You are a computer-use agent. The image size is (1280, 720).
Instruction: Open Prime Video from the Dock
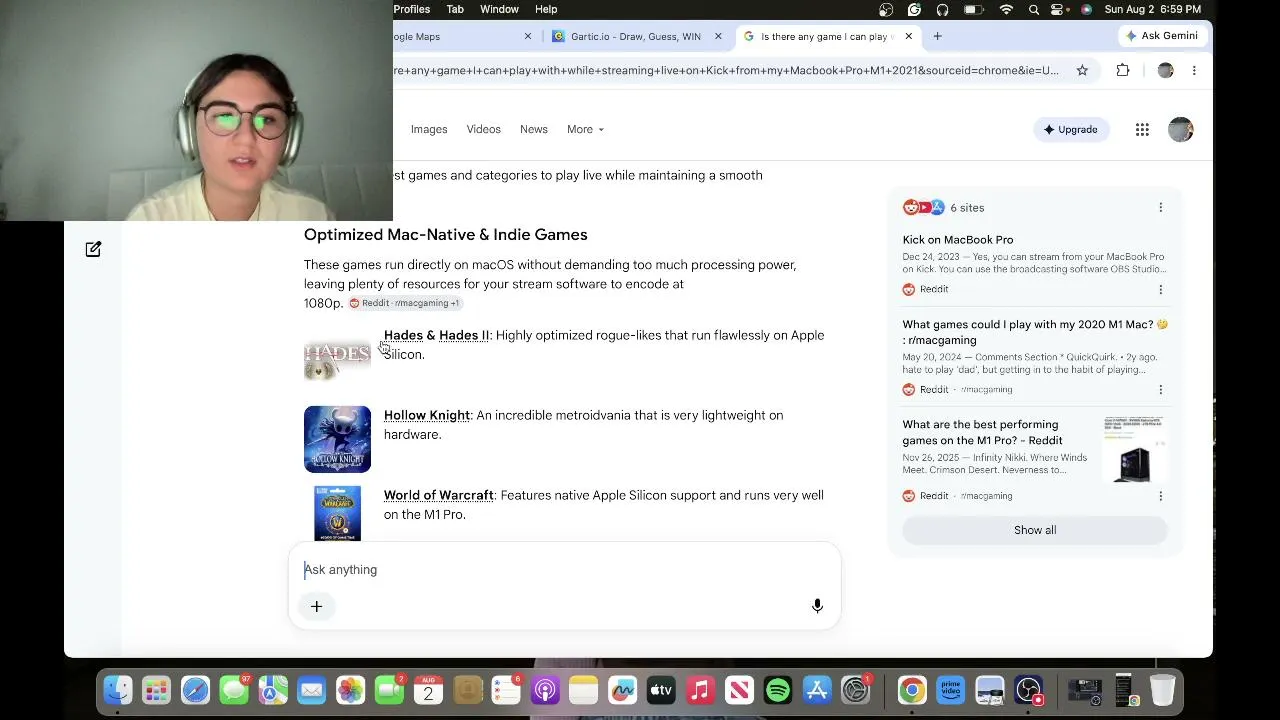click(950, 690)
